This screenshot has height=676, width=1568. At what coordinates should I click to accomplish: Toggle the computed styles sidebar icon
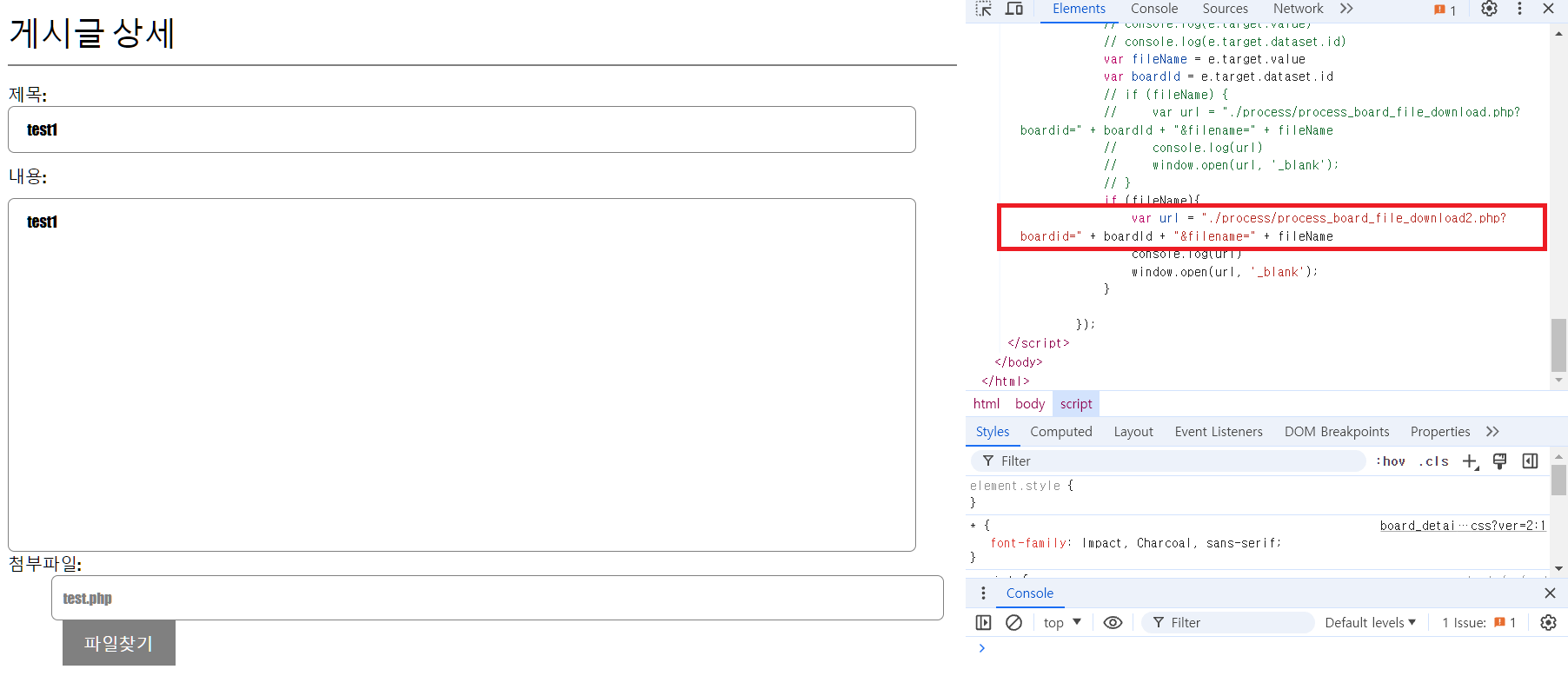(1531, 461)
